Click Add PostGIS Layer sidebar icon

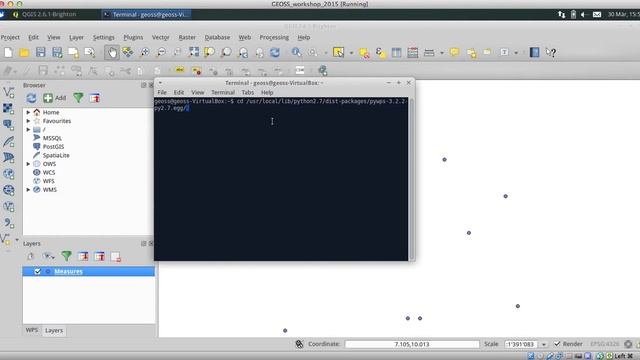pyautogui.click(x=8, y=124)
